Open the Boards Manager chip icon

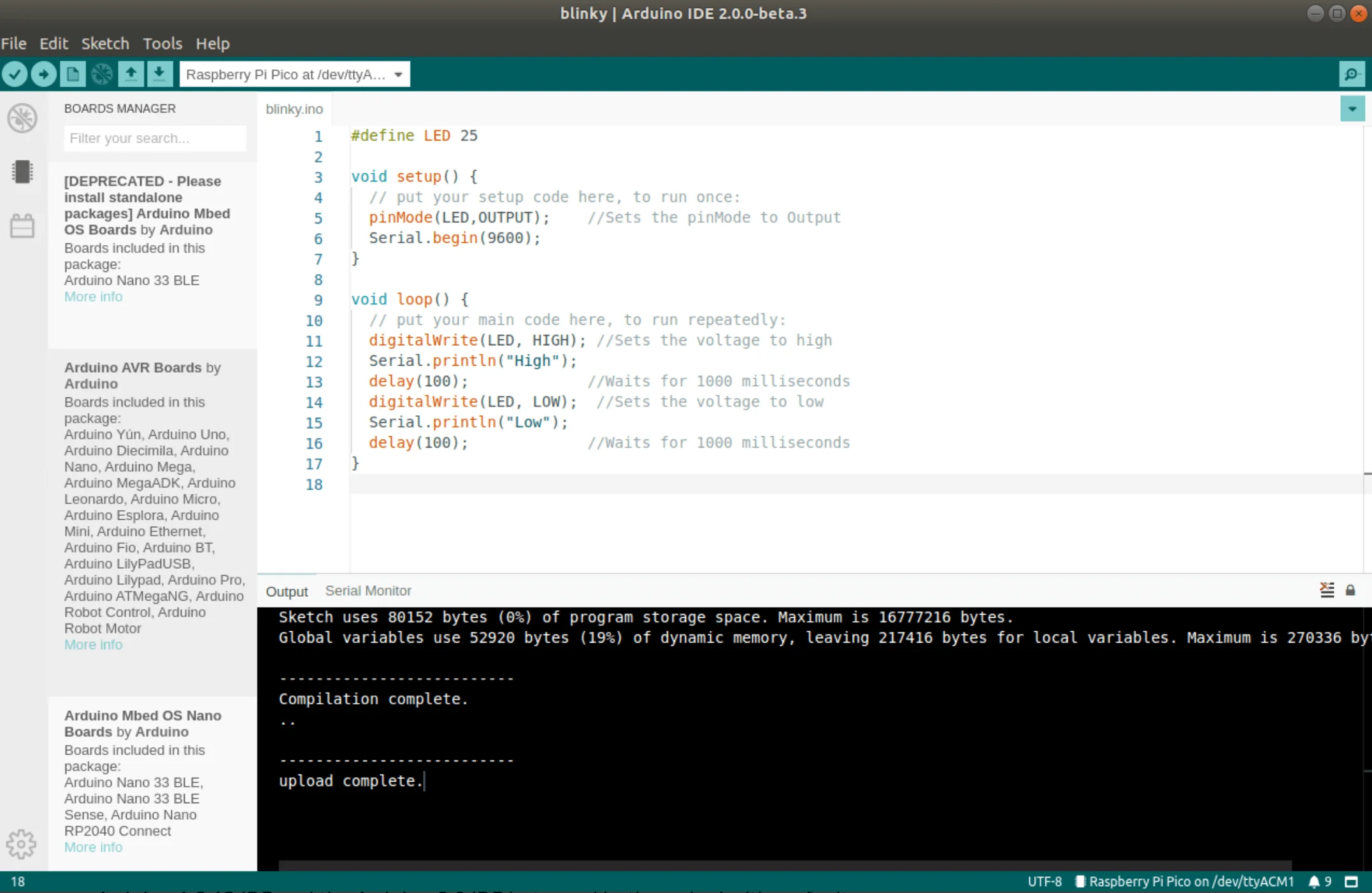pyautogui.click(x=22, y=172)
